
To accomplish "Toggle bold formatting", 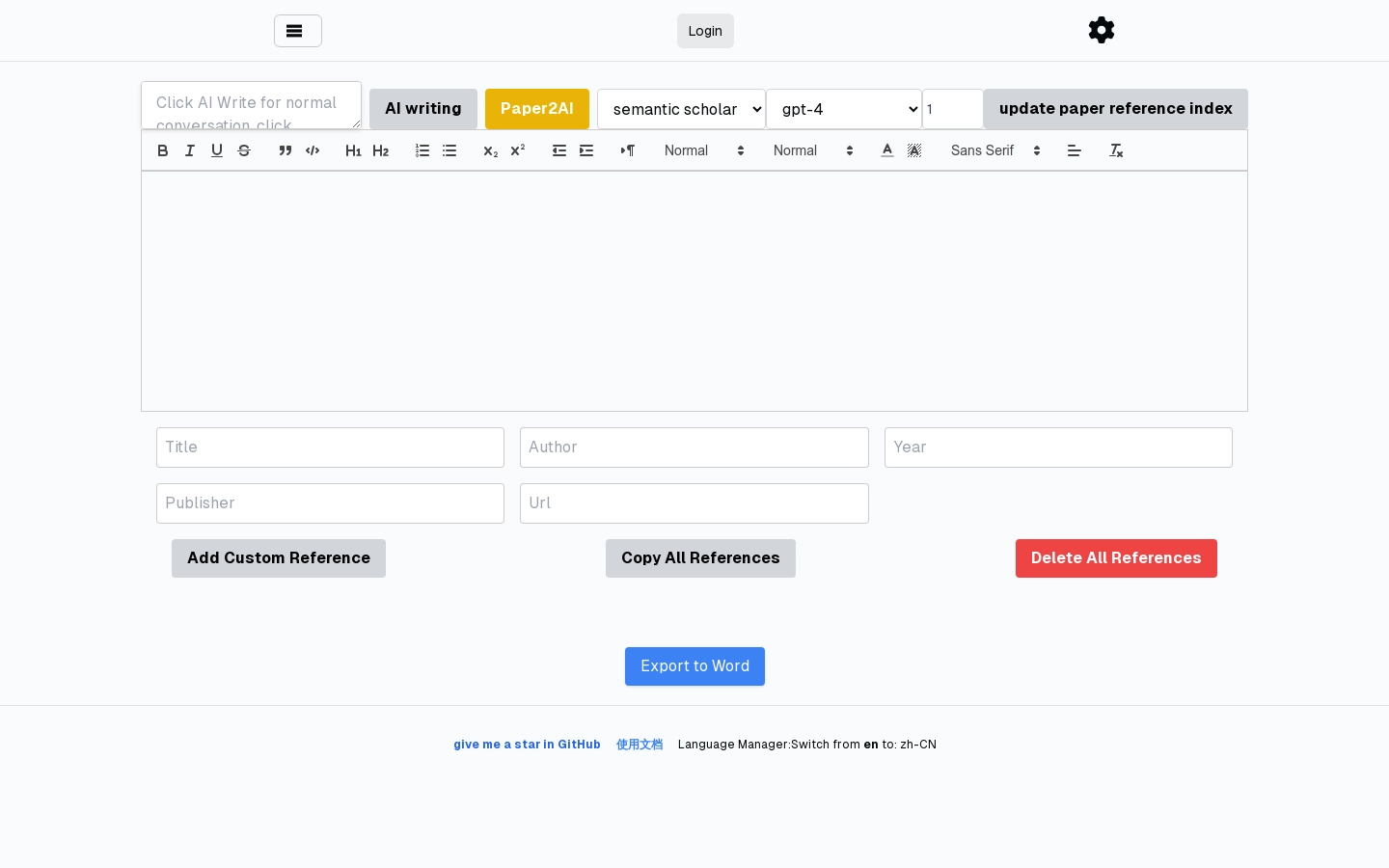I will [163, 150].
